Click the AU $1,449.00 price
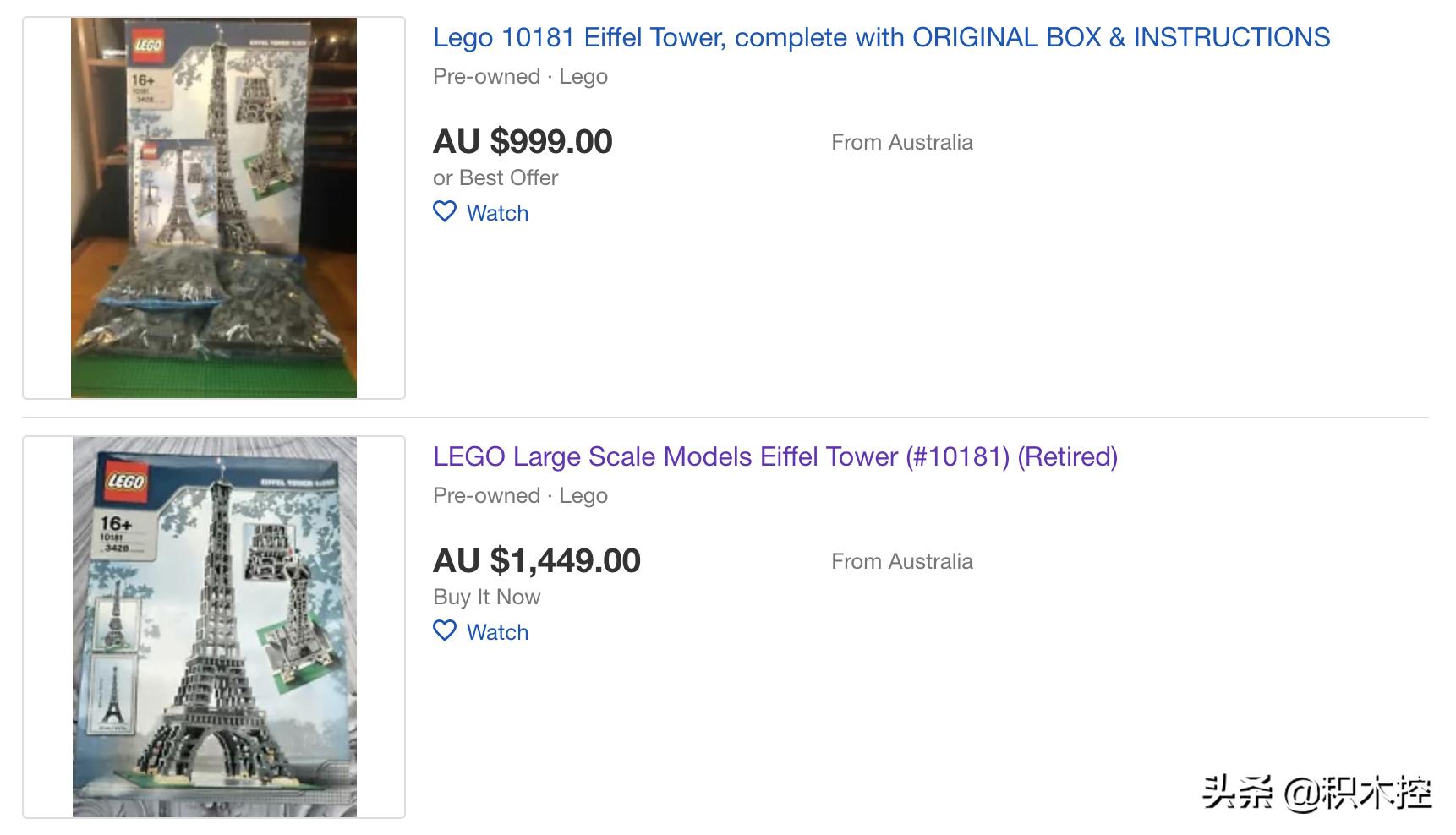Viewport: 1456px width, 835px height. tap(537, 560)
